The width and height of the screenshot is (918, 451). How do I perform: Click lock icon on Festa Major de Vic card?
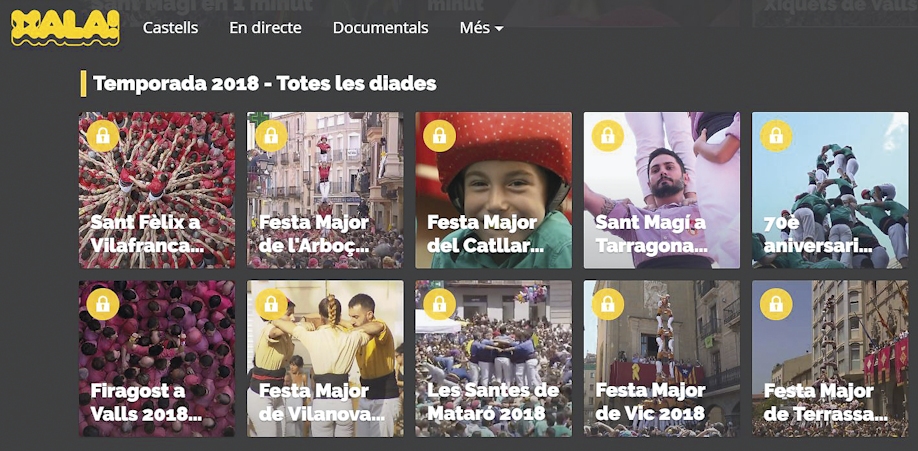[607, 304]
